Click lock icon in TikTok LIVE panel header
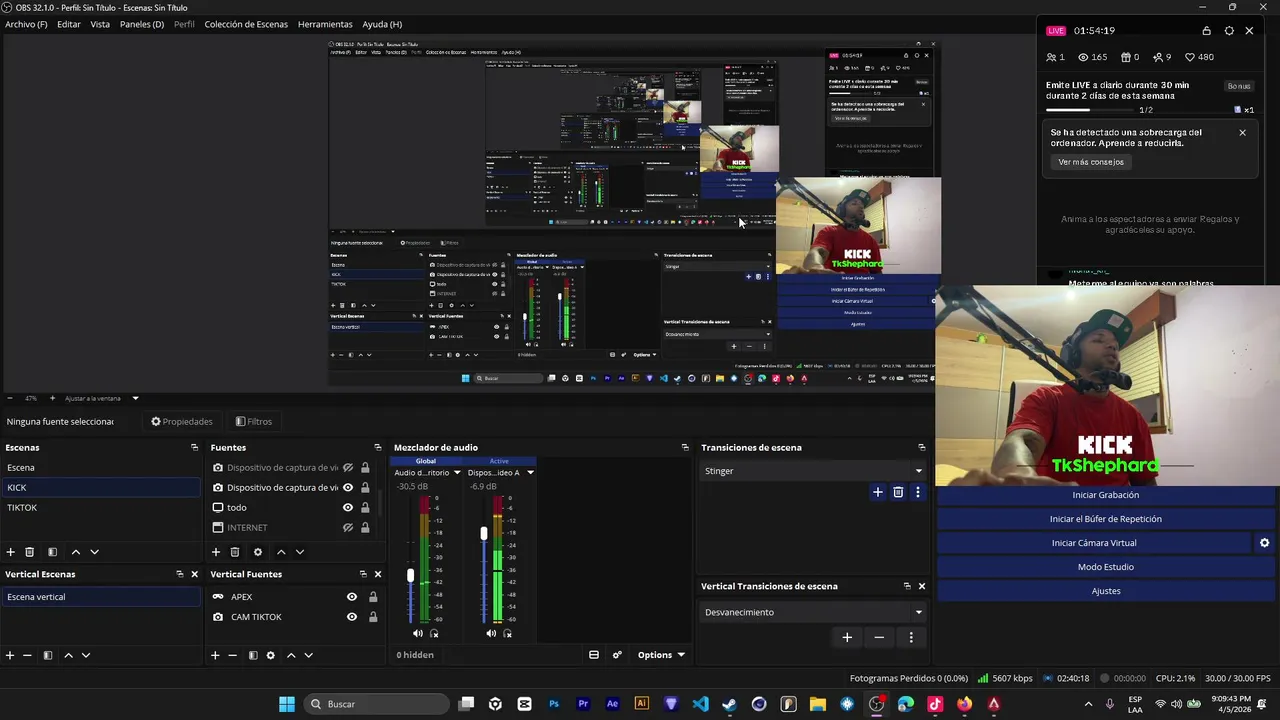 pos(1207,31)
